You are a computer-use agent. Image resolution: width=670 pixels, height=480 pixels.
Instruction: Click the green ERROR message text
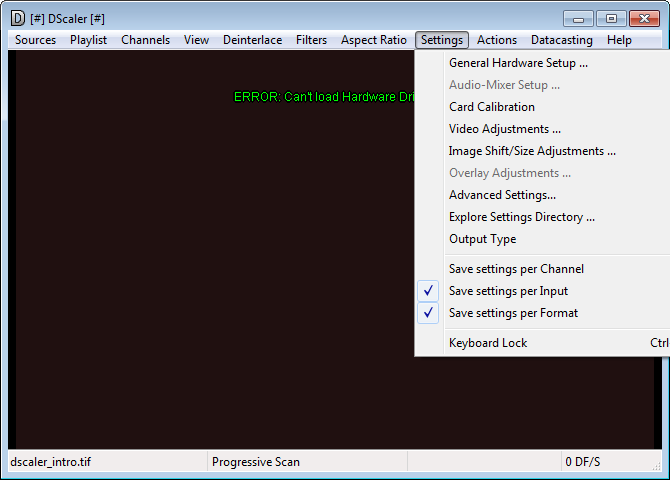(x=324, y=97)
